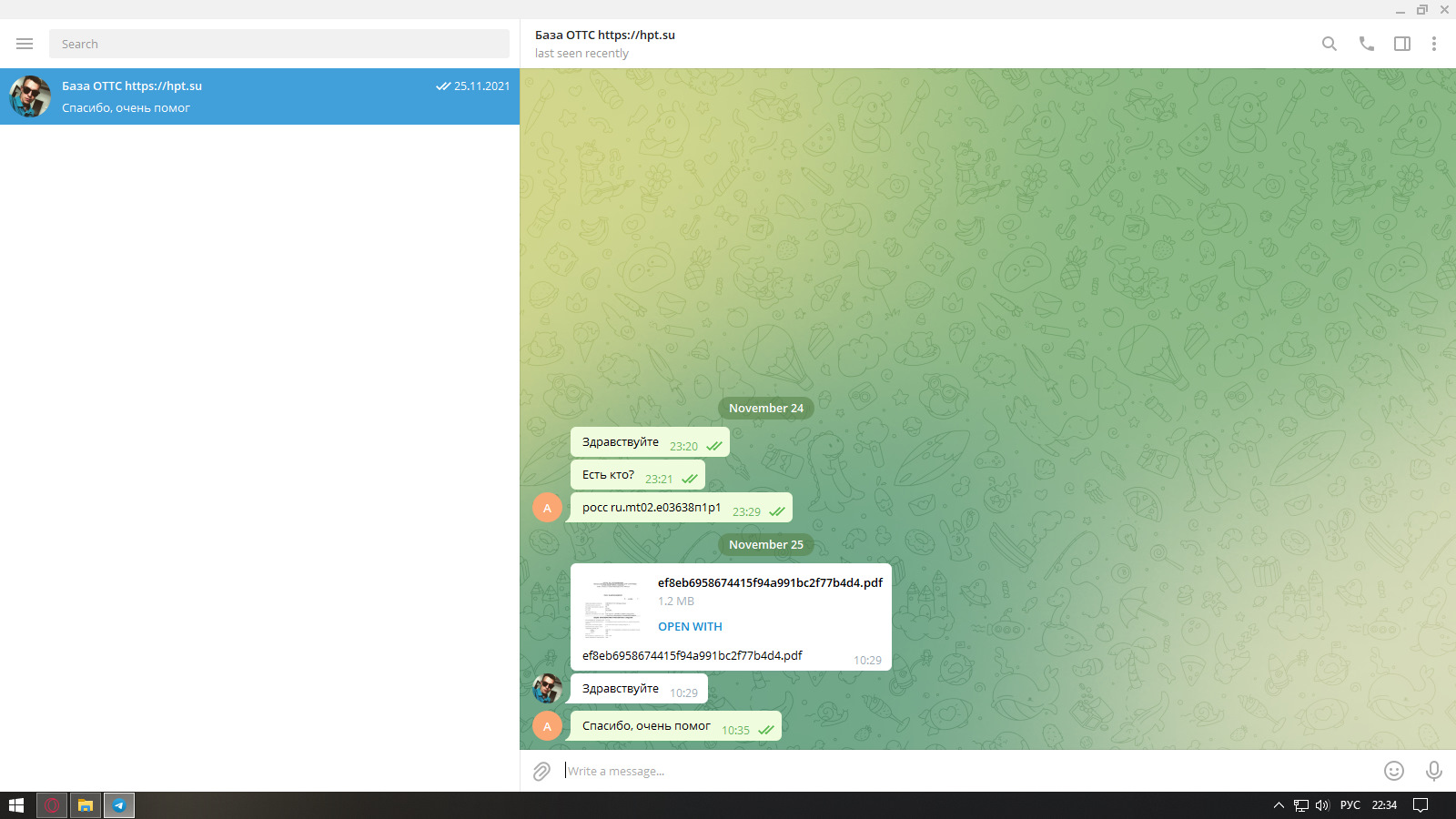
Task: Search within this chat
Action: point(1330,44)
